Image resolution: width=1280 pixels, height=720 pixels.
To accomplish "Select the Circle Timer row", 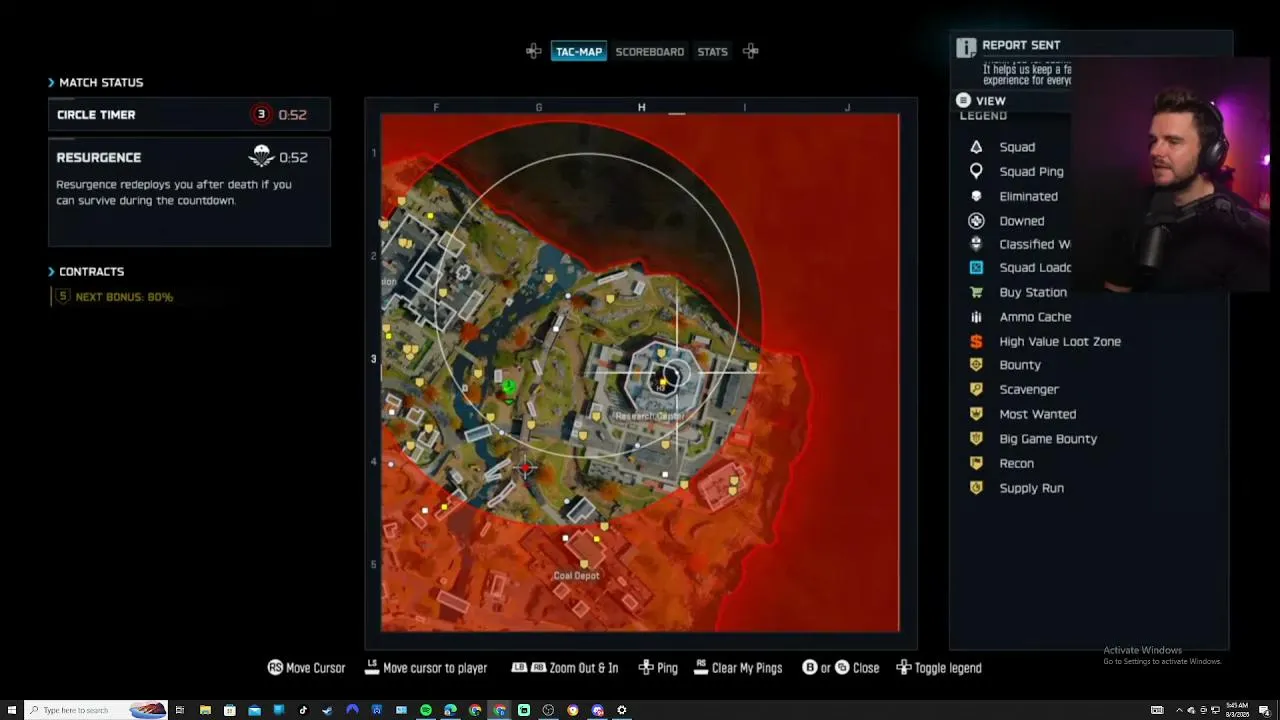I will [189, 114].
